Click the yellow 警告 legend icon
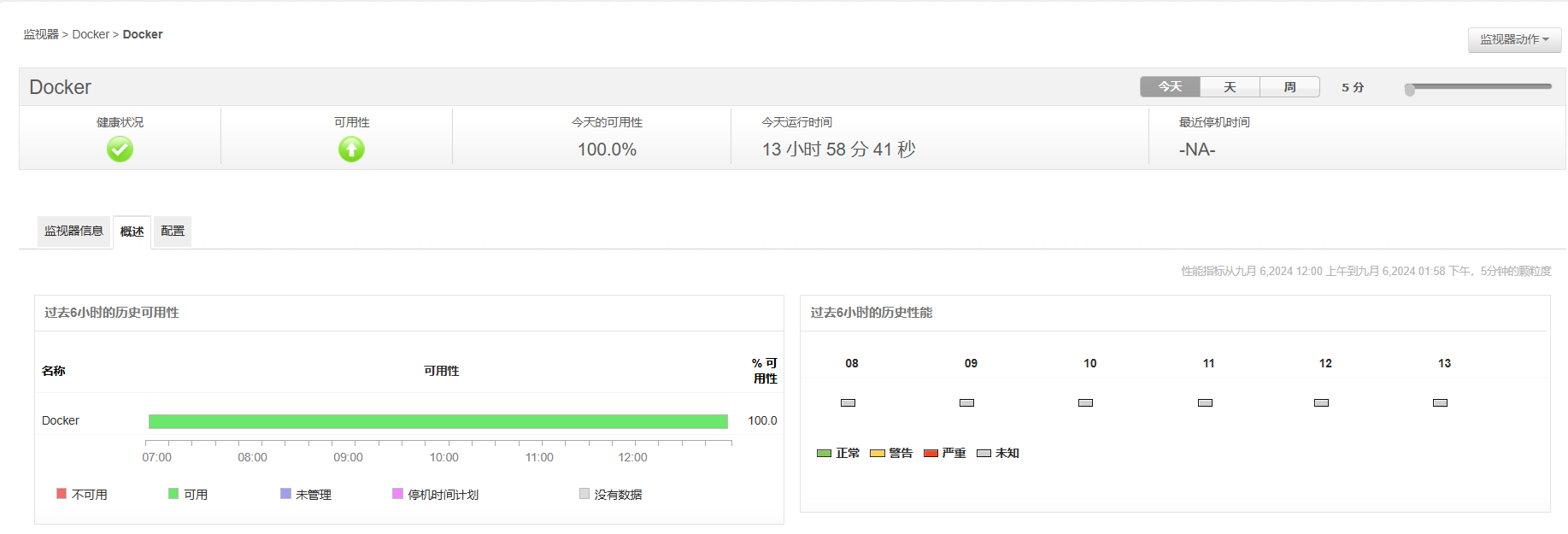1568x534 pixels. tap(877, 454)
